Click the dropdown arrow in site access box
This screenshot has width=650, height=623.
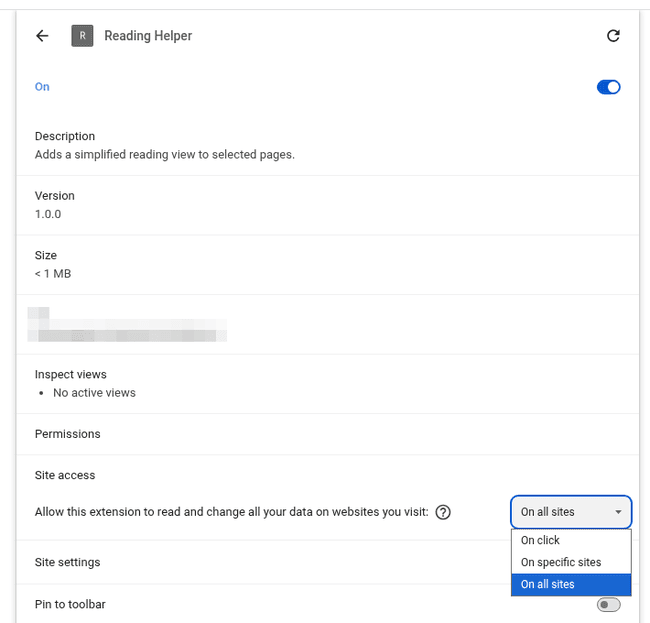618,512
